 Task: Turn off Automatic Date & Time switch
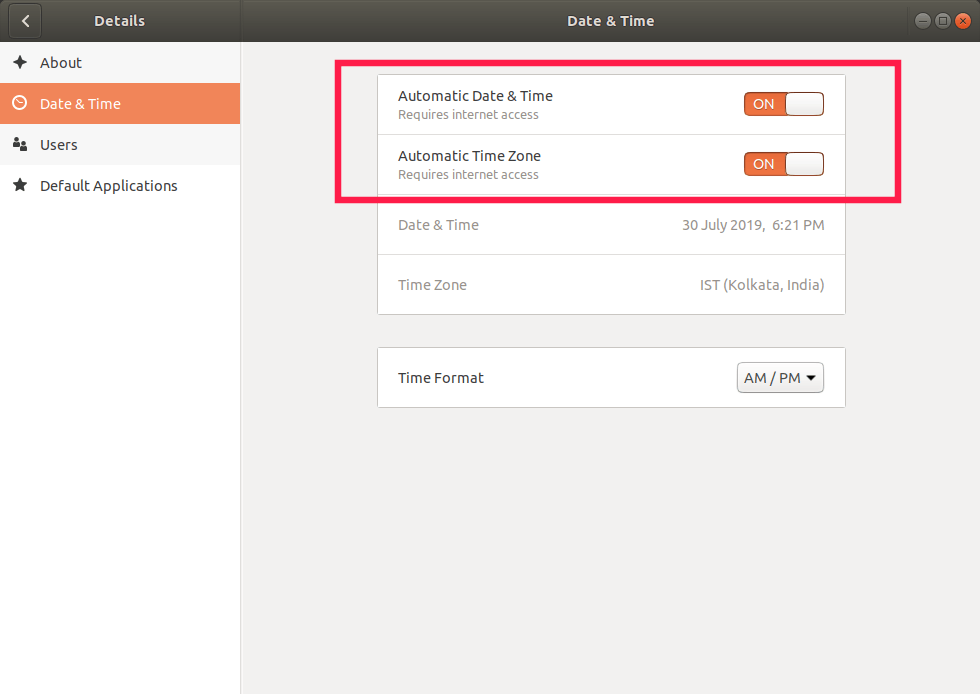coord(783,104)
